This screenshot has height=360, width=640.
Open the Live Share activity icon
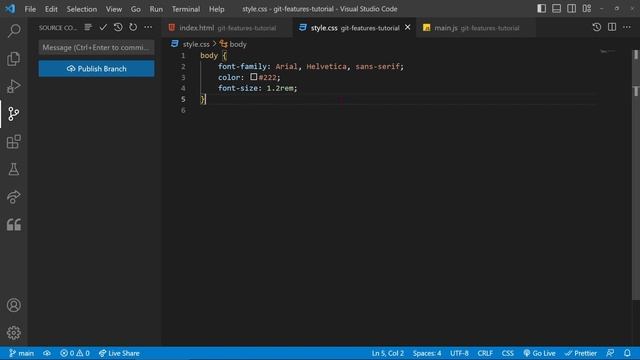pyautogui.click(x=14, y=197)
